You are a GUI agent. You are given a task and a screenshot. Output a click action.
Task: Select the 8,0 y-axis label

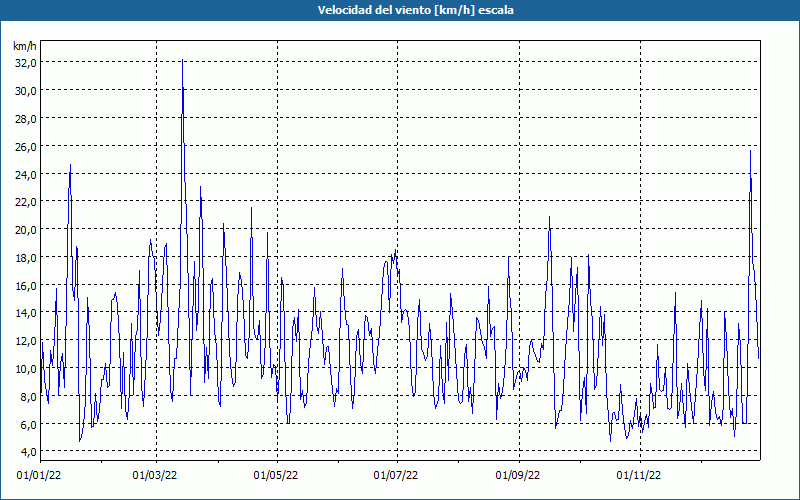28,397
